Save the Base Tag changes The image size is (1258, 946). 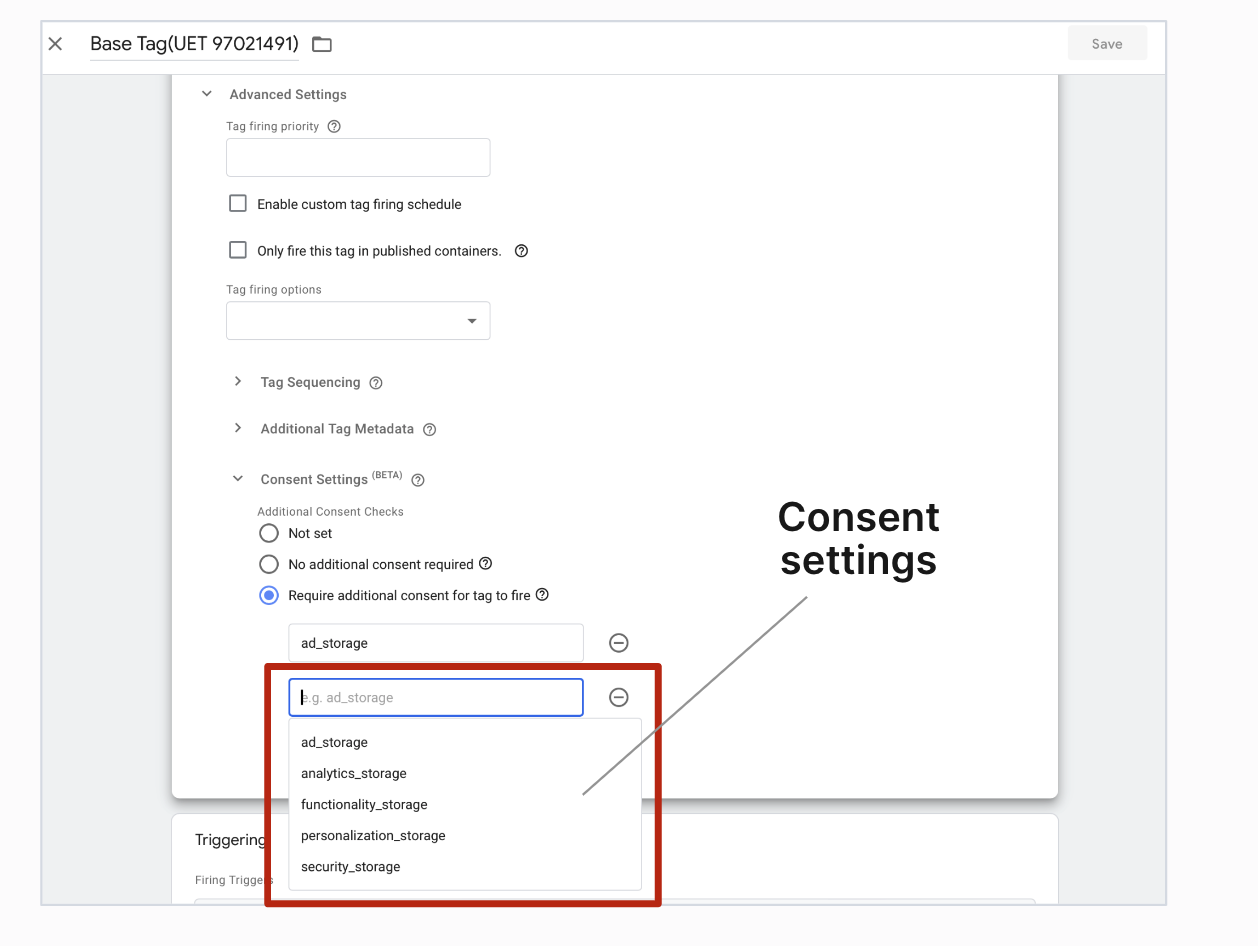pyautogui.click(x=1106, y=43)
